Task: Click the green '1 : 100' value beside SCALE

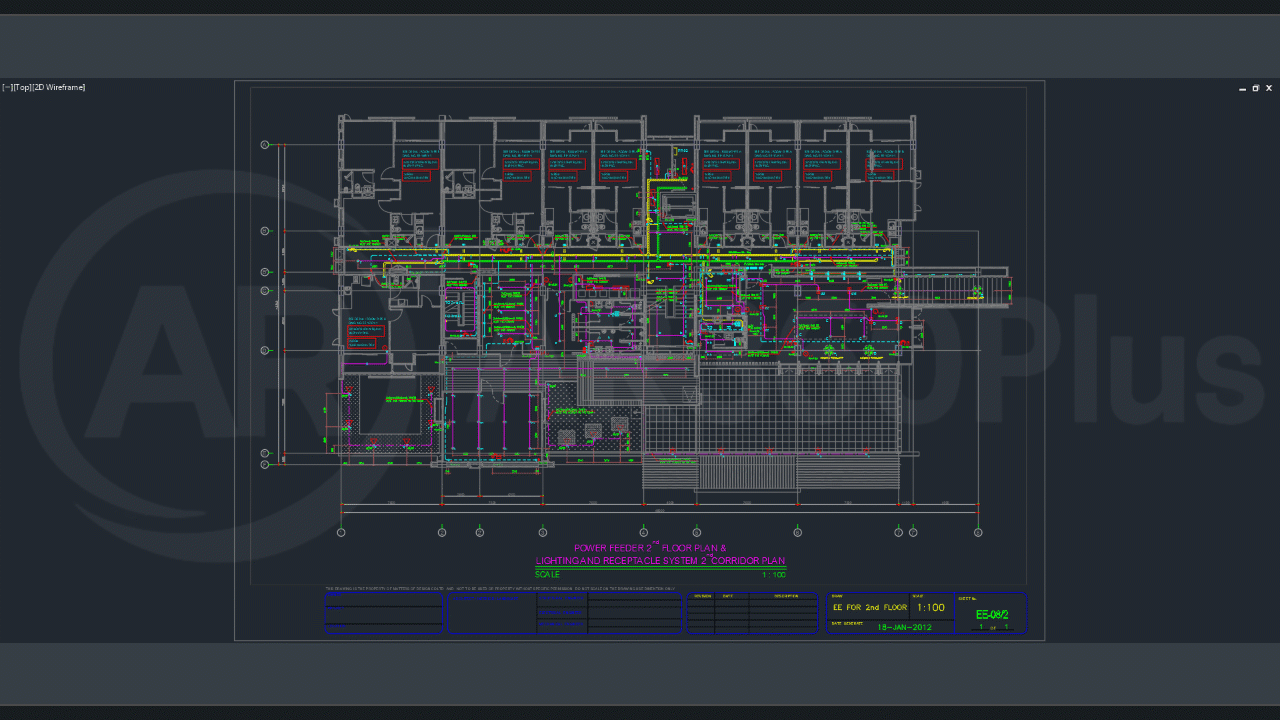Action: [773, 574]
